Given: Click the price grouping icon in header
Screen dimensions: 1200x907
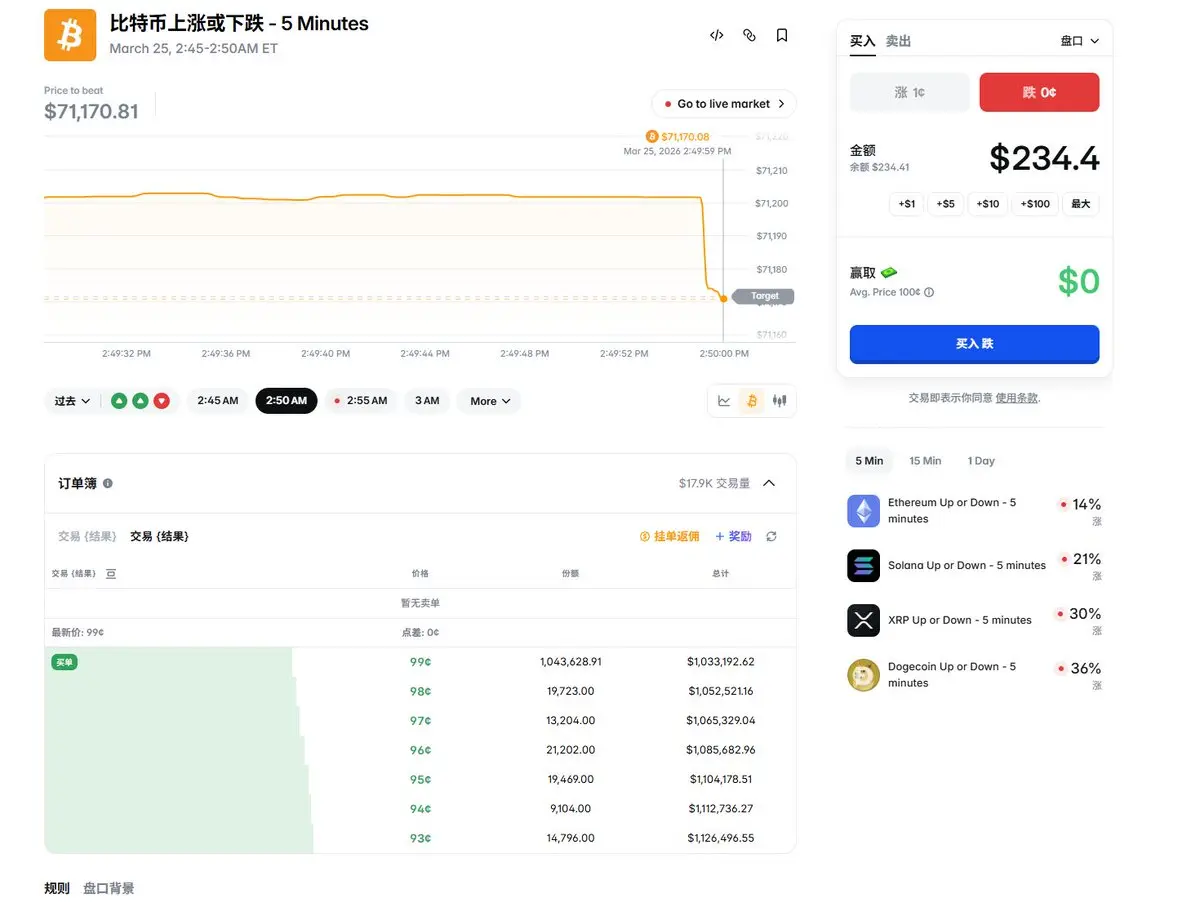Looking at the screenshot, I should click(111, 574).
